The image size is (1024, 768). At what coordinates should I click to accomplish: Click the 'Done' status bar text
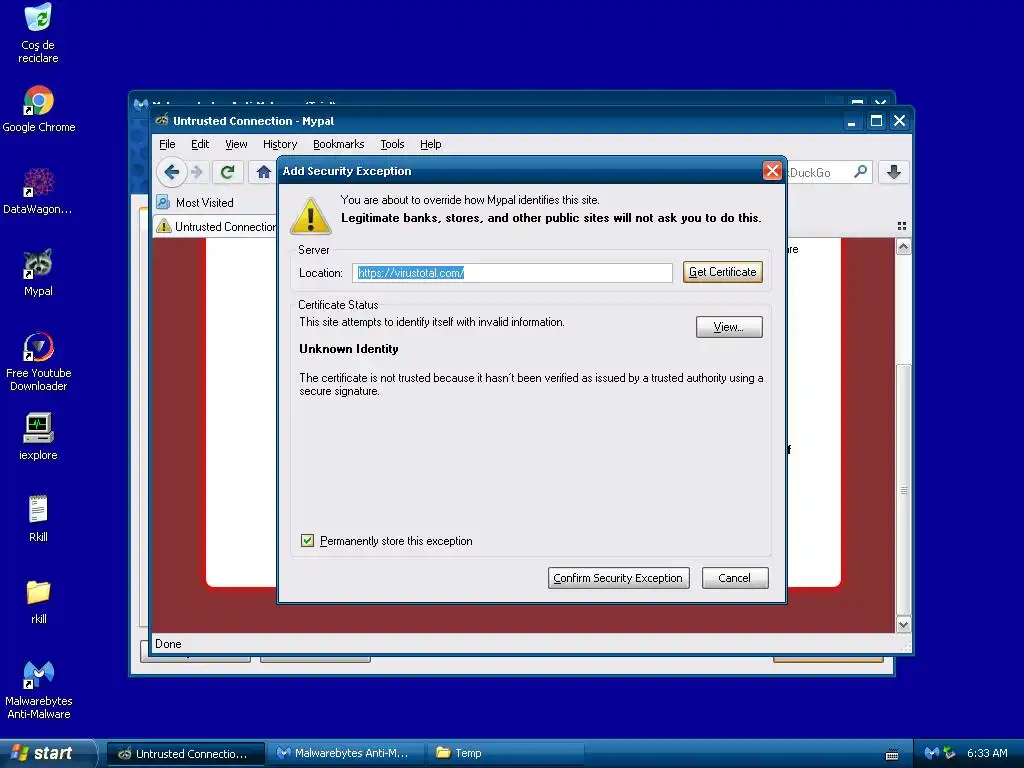pos(168,644)
